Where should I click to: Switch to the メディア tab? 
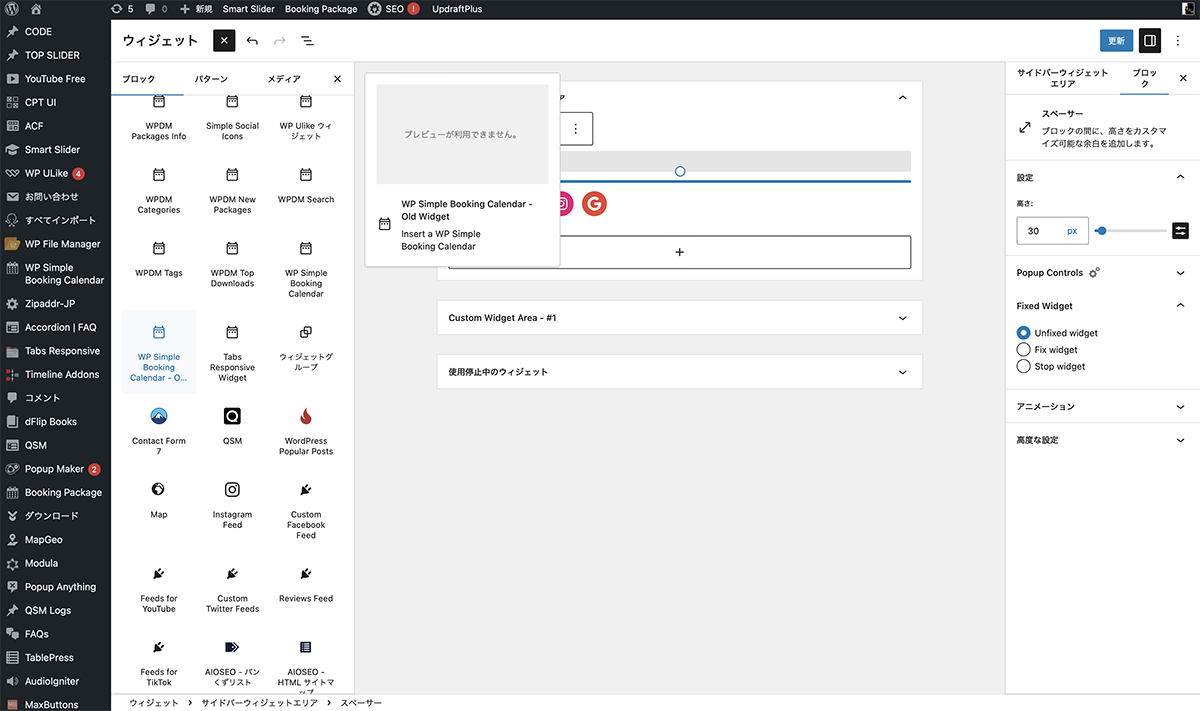(284, 79)
